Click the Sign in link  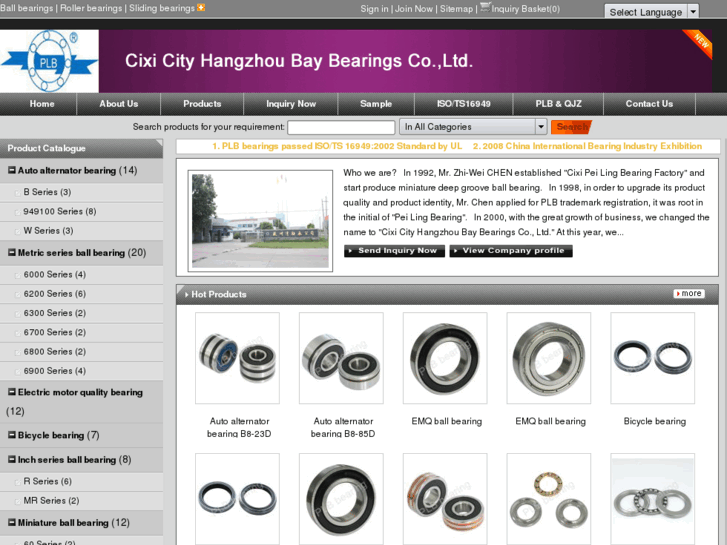[375, 9]
